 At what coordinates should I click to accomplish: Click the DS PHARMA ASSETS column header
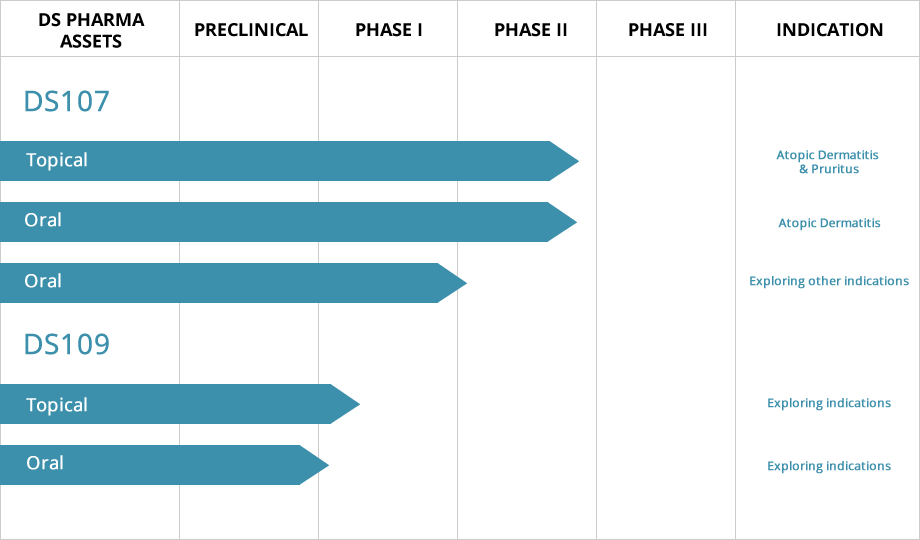[89, 29]
